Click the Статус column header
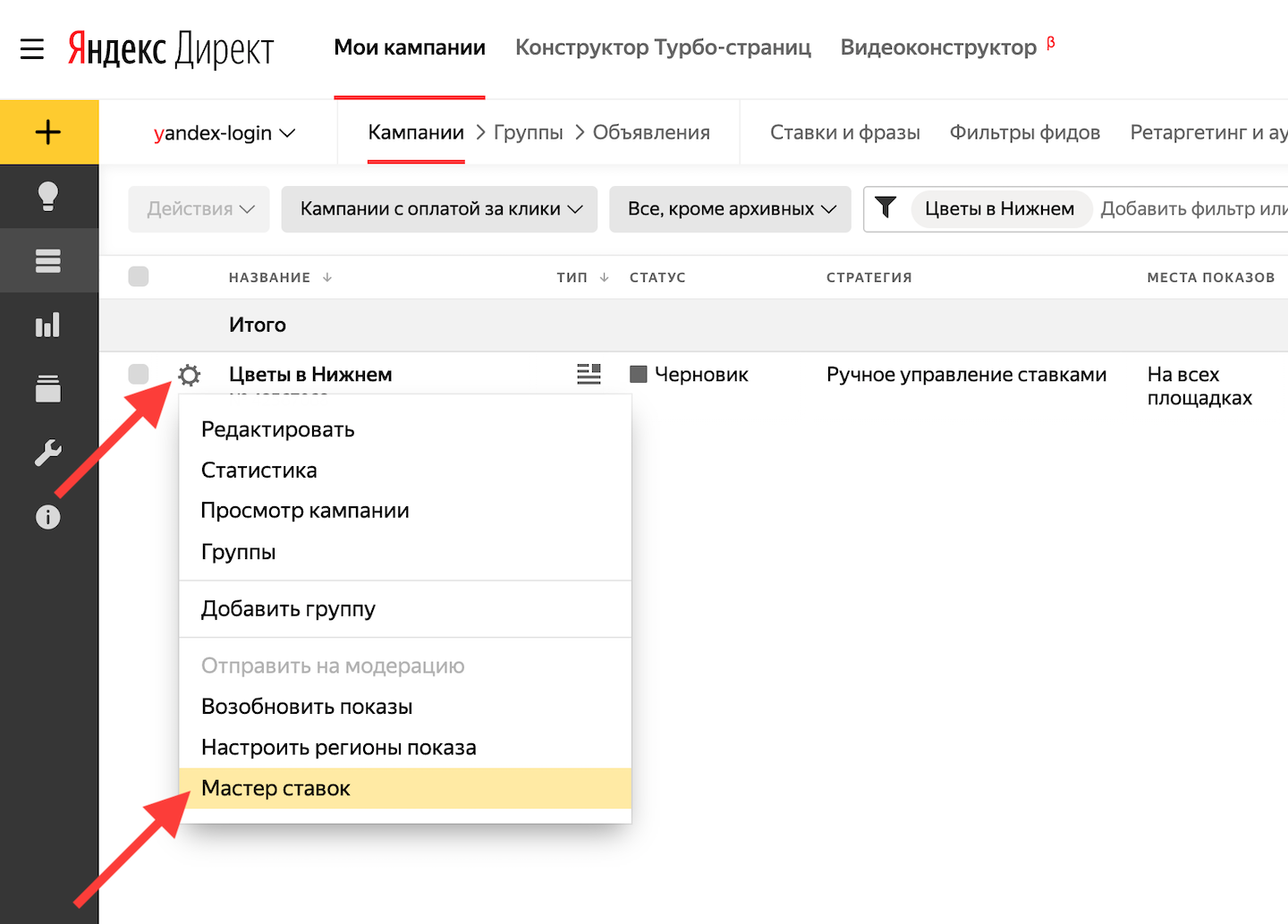The height and width of the screenshot is (924, 1288). (x=657, y=277)
